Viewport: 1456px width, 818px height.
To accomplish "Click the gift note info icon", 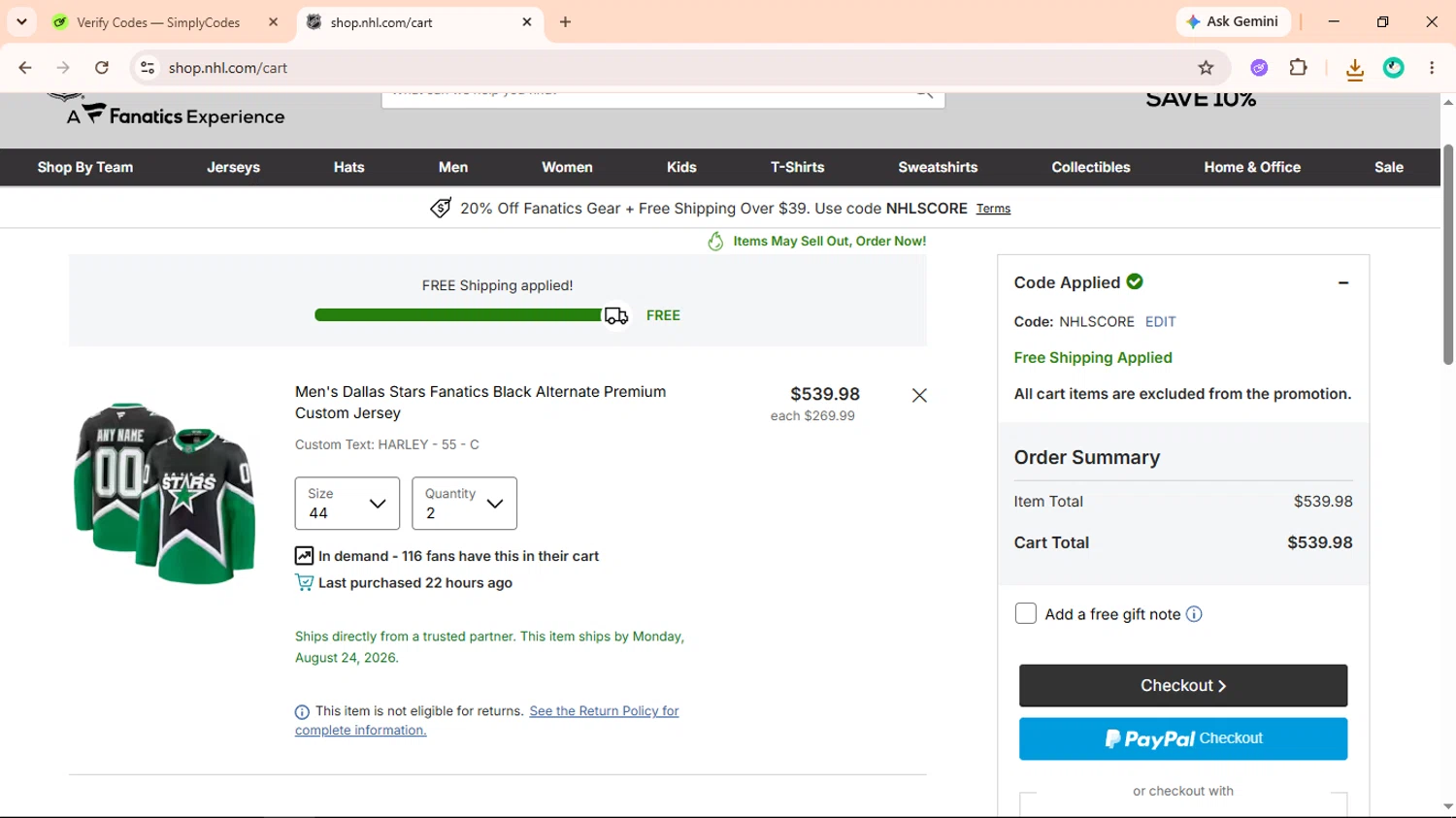I will (x=1194, y=614).
